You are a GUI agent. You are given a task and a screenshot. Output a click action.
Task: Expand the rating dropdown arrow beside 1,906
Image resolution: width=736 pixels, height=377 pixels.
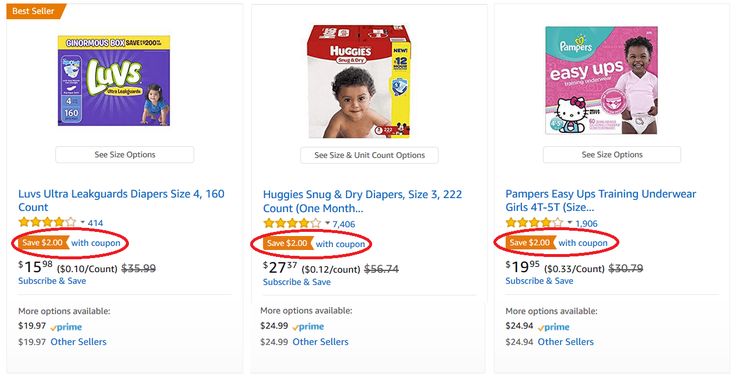pyautogui.click(x=570, y=223)
